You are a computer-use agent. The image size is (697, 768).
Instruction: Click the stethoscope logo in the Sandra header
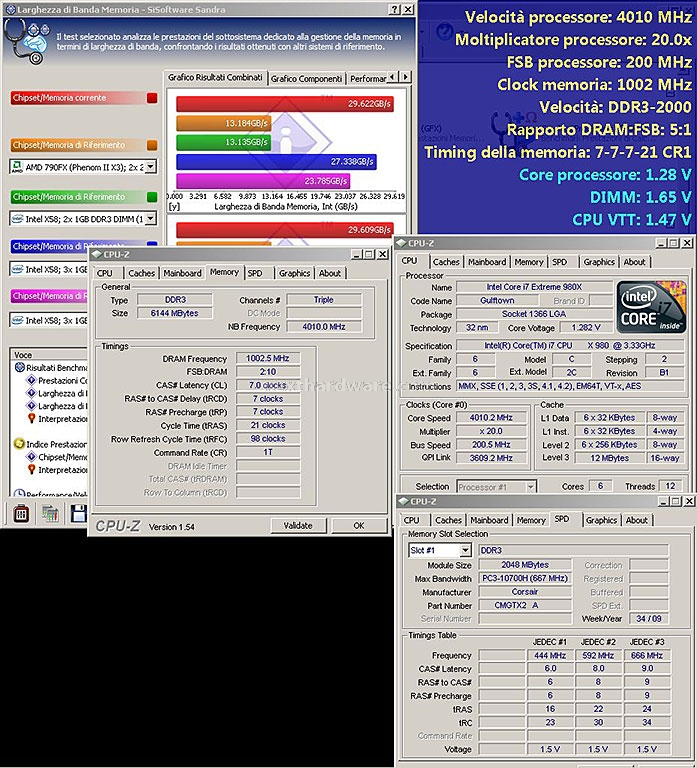tap(27, 41)
